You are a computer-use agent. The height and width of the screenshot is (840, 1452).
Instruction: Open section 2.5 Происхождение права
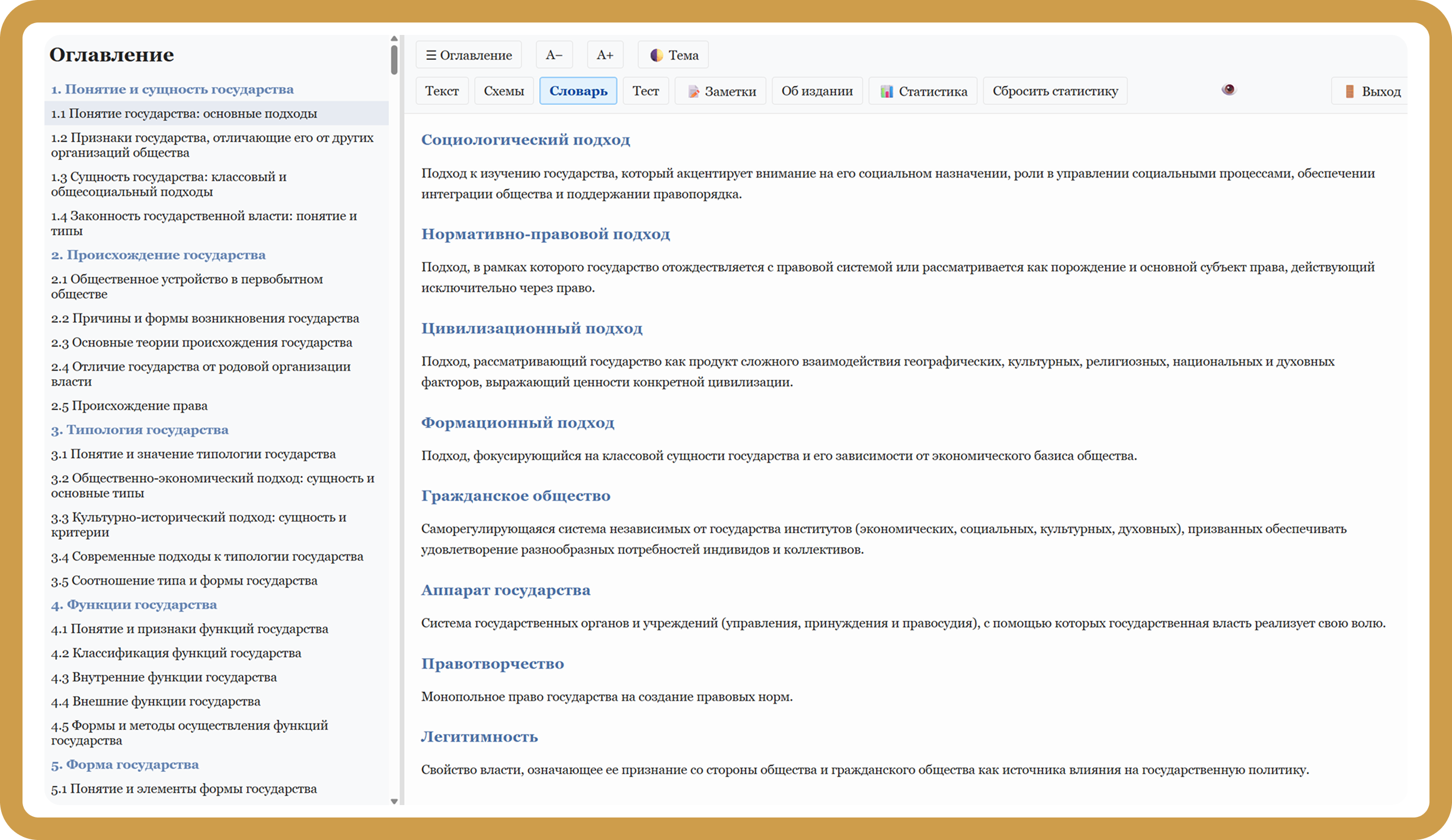(x=129, y=406)
